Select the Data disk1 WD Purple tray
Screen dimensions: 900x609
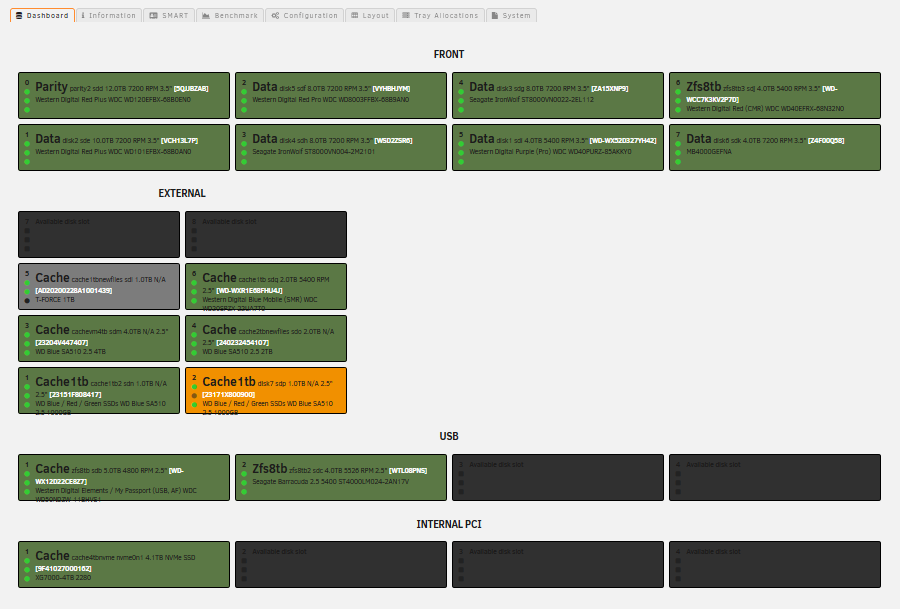(x=558, y=148)
